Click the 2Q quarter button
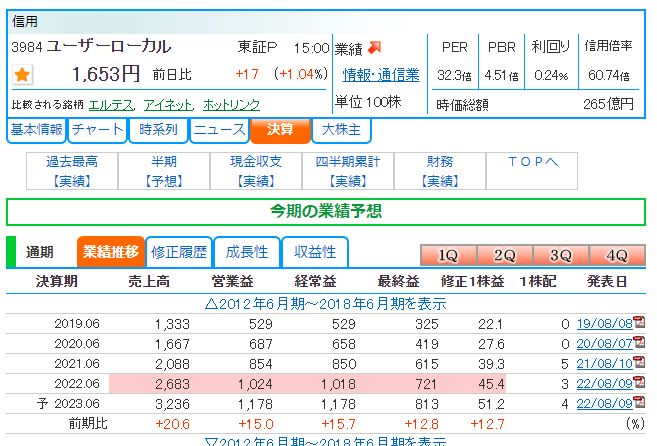Image resolution: width=657 pixels, height=446 pixels. (x=504, y=255)
